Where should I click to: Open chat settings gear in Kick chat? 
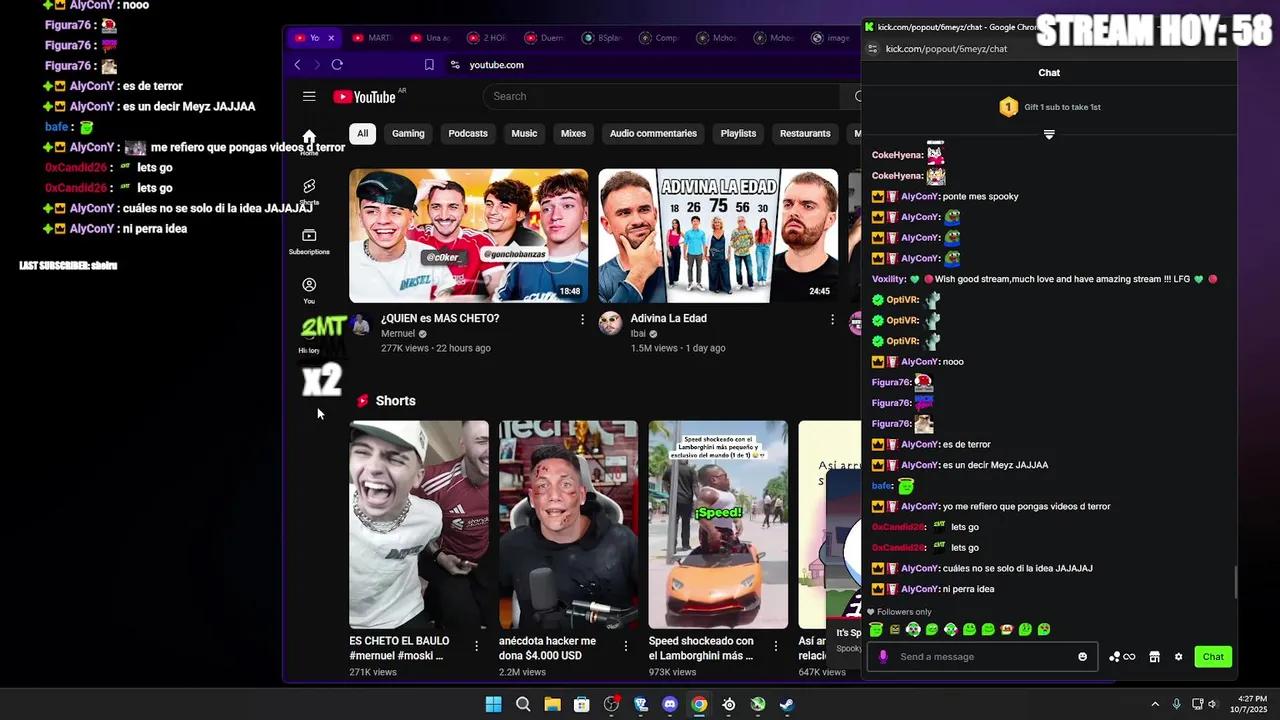click(x=1178, y=657)
